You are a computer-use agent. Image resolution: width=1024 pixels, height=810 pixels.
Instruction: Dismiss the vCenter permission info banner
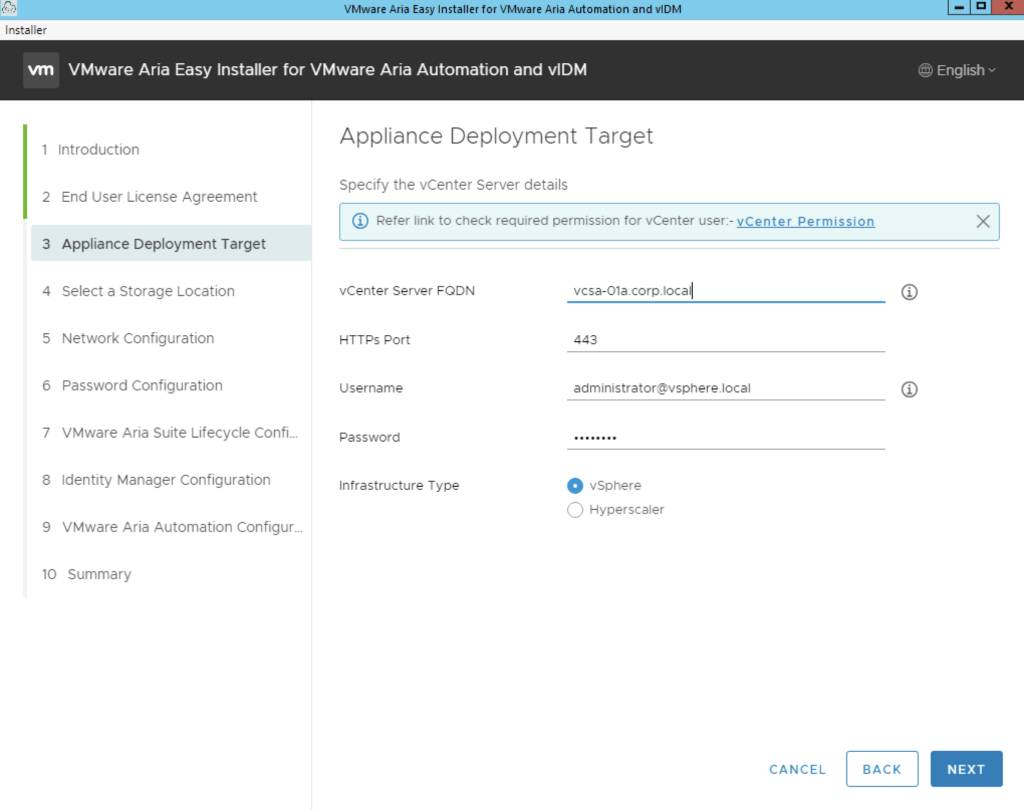pos(983,221)
